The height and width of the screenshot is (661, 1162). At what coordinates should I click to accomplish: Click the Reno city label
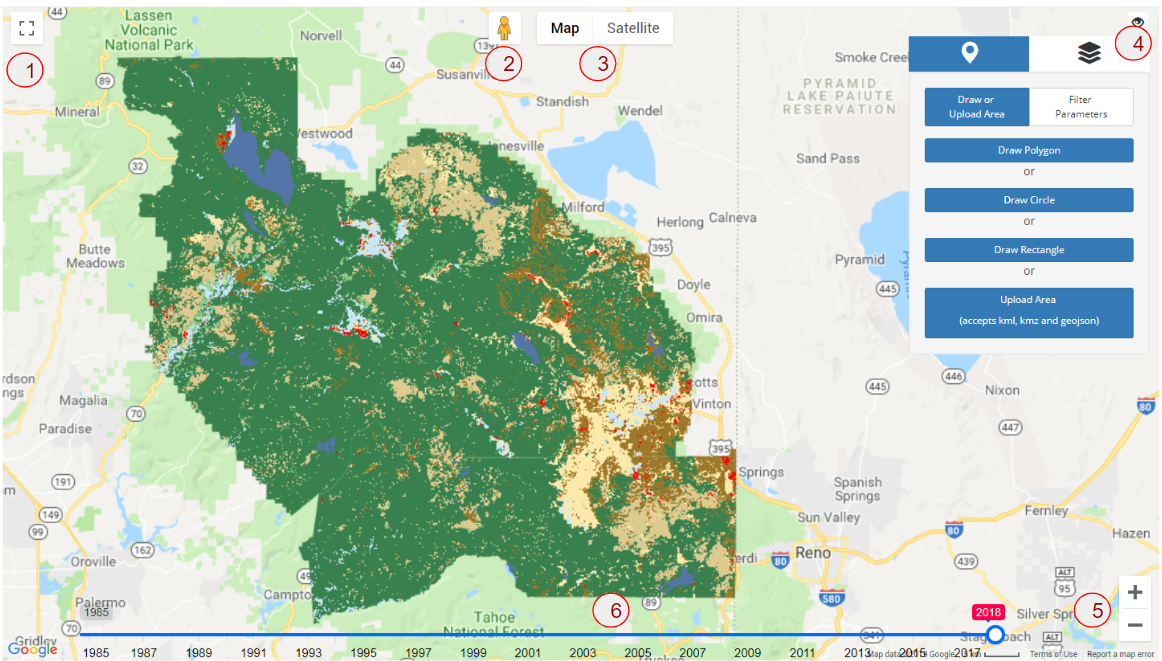pos(813,553)
